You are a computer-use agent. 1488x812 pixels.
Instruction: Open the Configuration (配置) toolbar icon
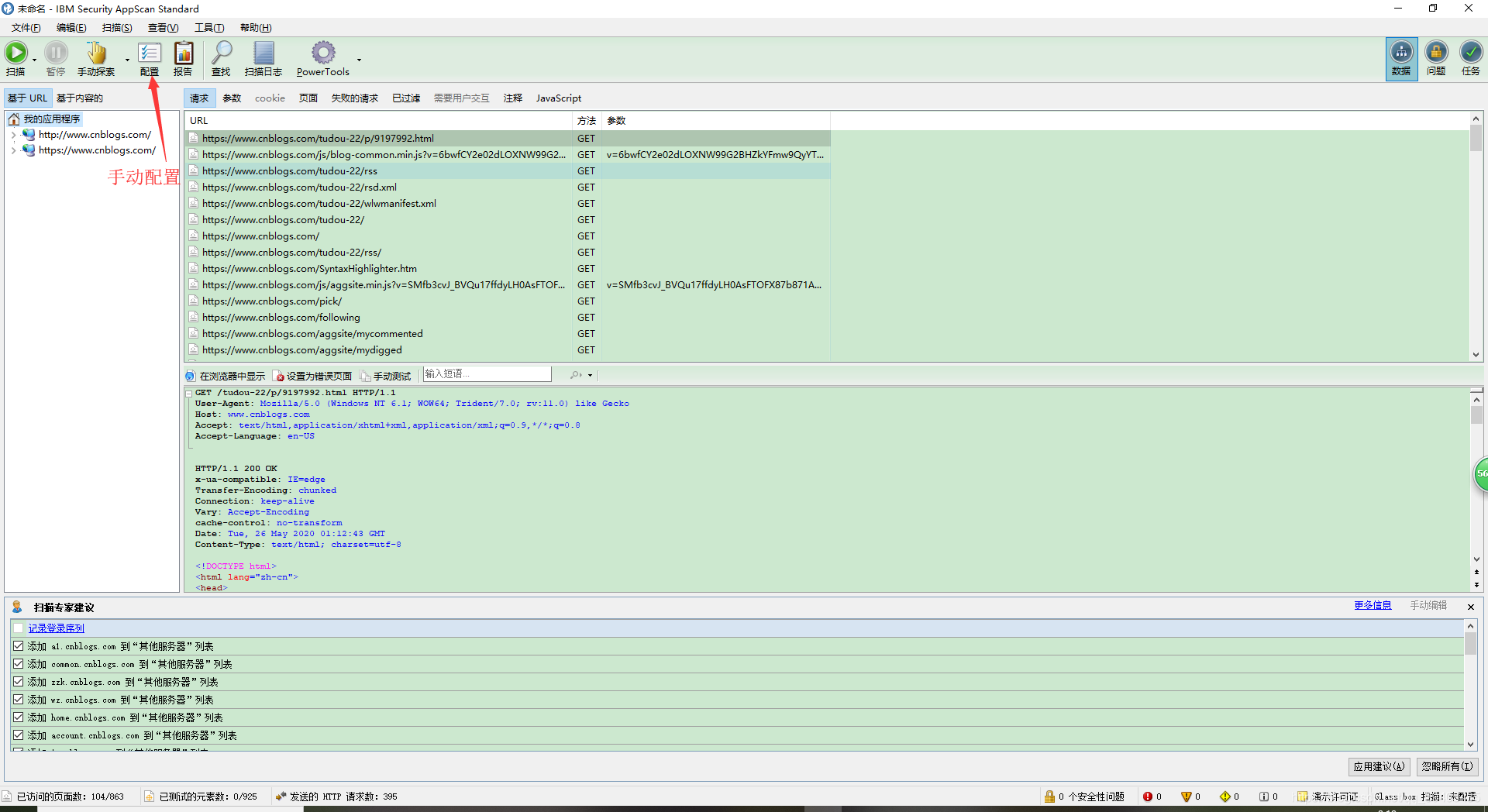pyautogui.click(x=150, y=53)
